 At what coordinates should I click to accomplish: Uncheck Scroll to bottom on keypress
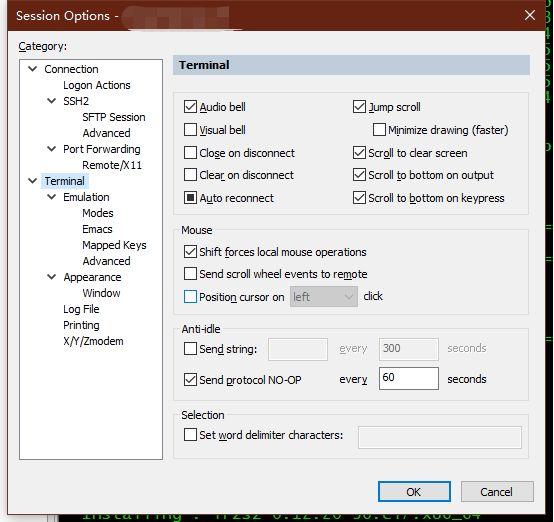point(359,198)
